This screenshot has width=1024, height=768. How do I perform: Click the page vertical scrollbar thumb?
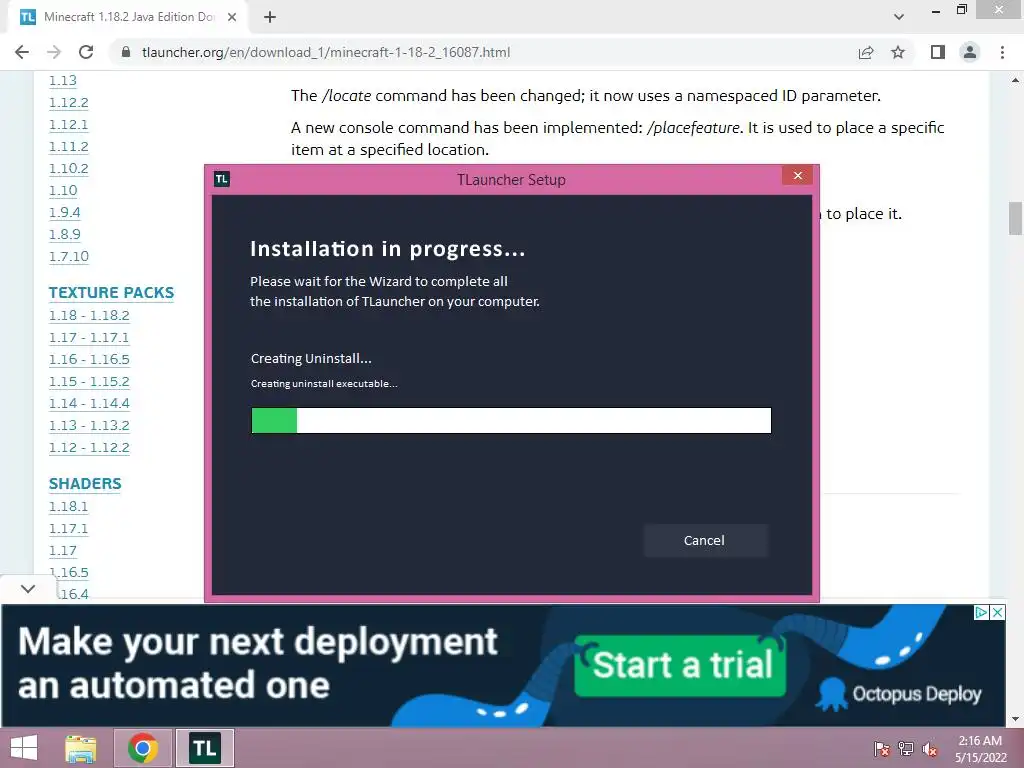[1015, 218]
